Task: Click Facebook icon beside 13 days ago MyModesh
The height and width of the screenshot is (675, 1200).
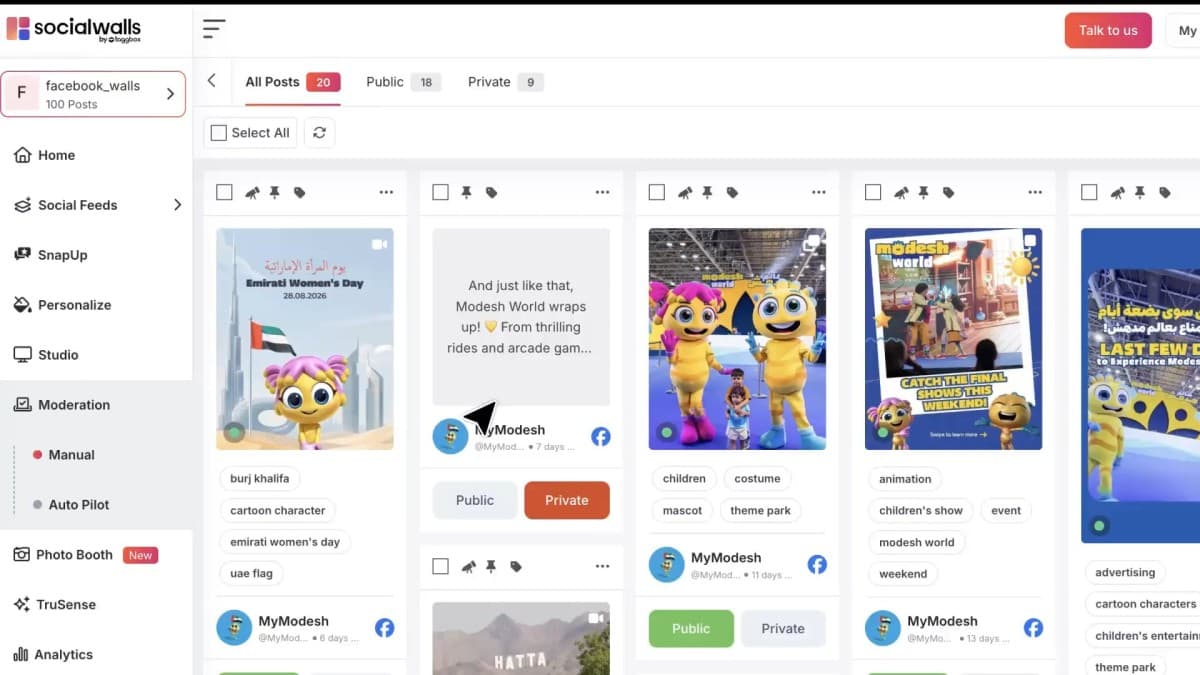Action: coord(1033,628)
